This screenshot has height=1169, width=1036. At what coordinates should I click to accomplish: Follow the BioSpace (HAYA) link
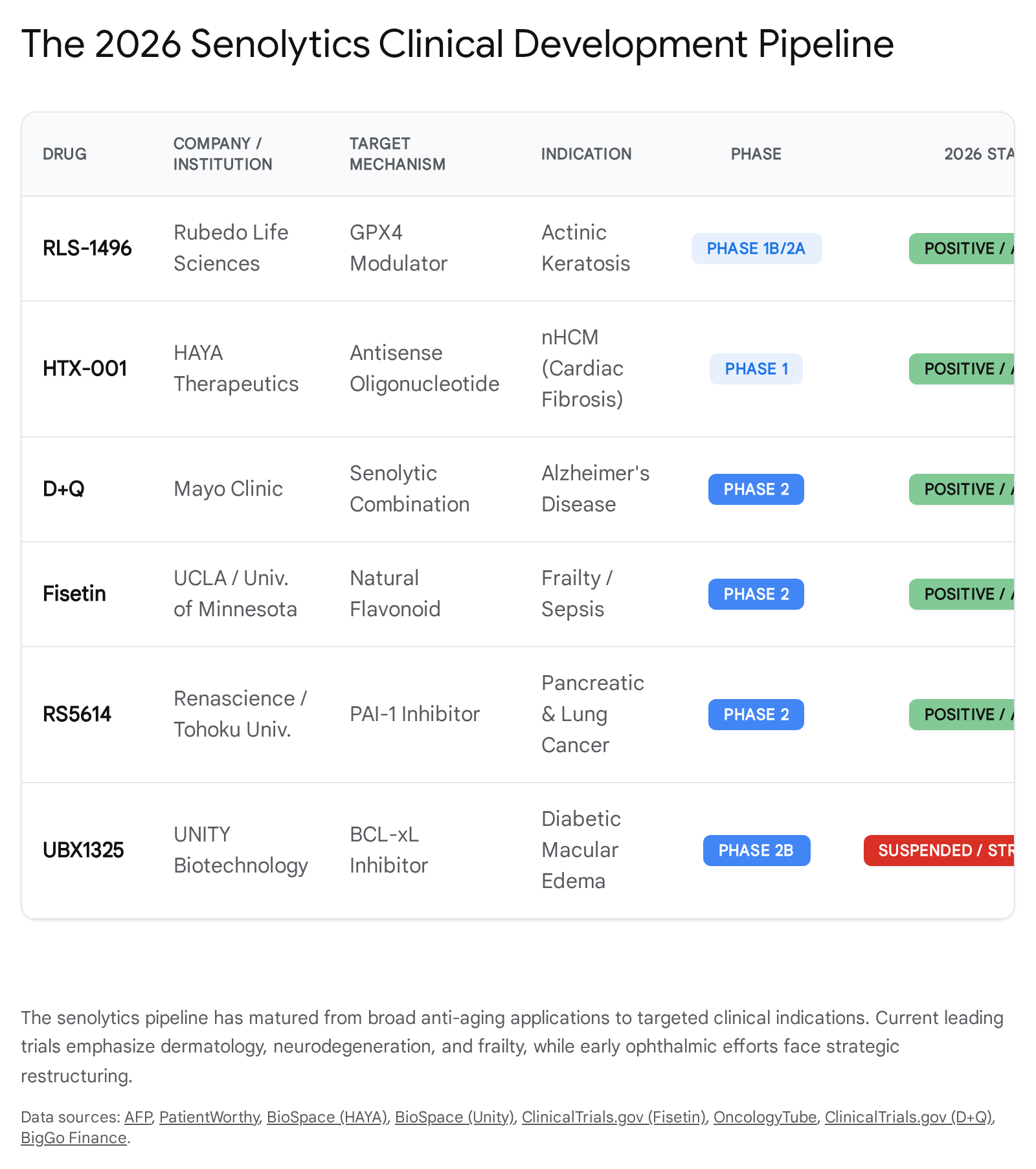[327, 1117]
